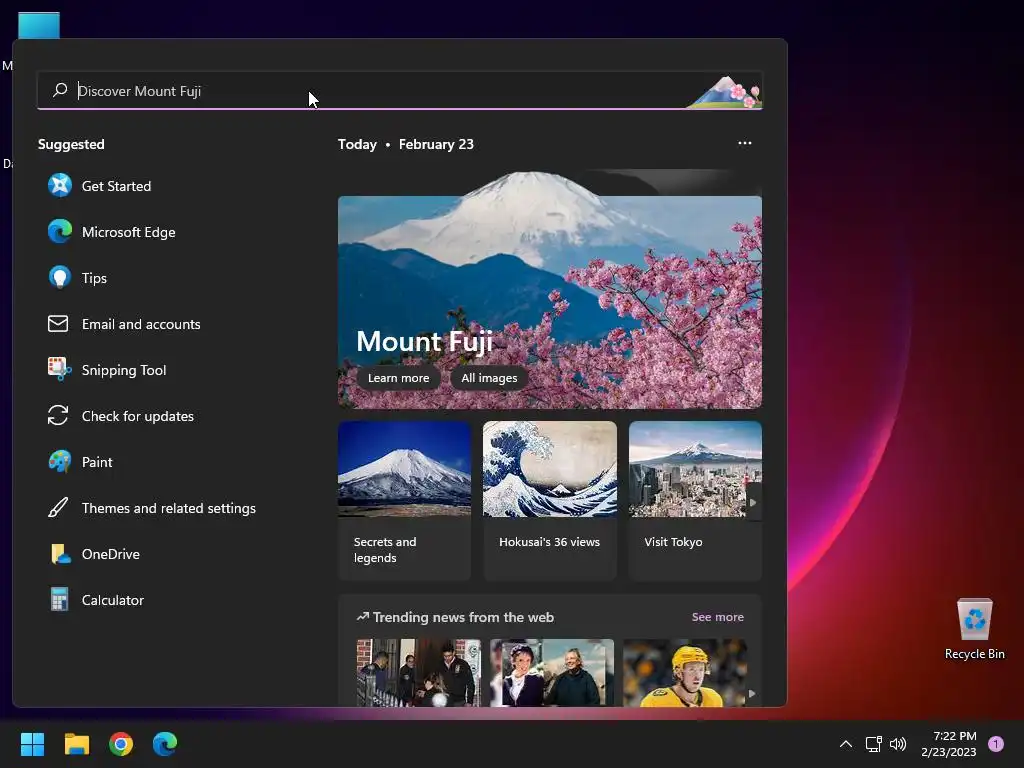Open the Paint palette icon

pos(59,462)
